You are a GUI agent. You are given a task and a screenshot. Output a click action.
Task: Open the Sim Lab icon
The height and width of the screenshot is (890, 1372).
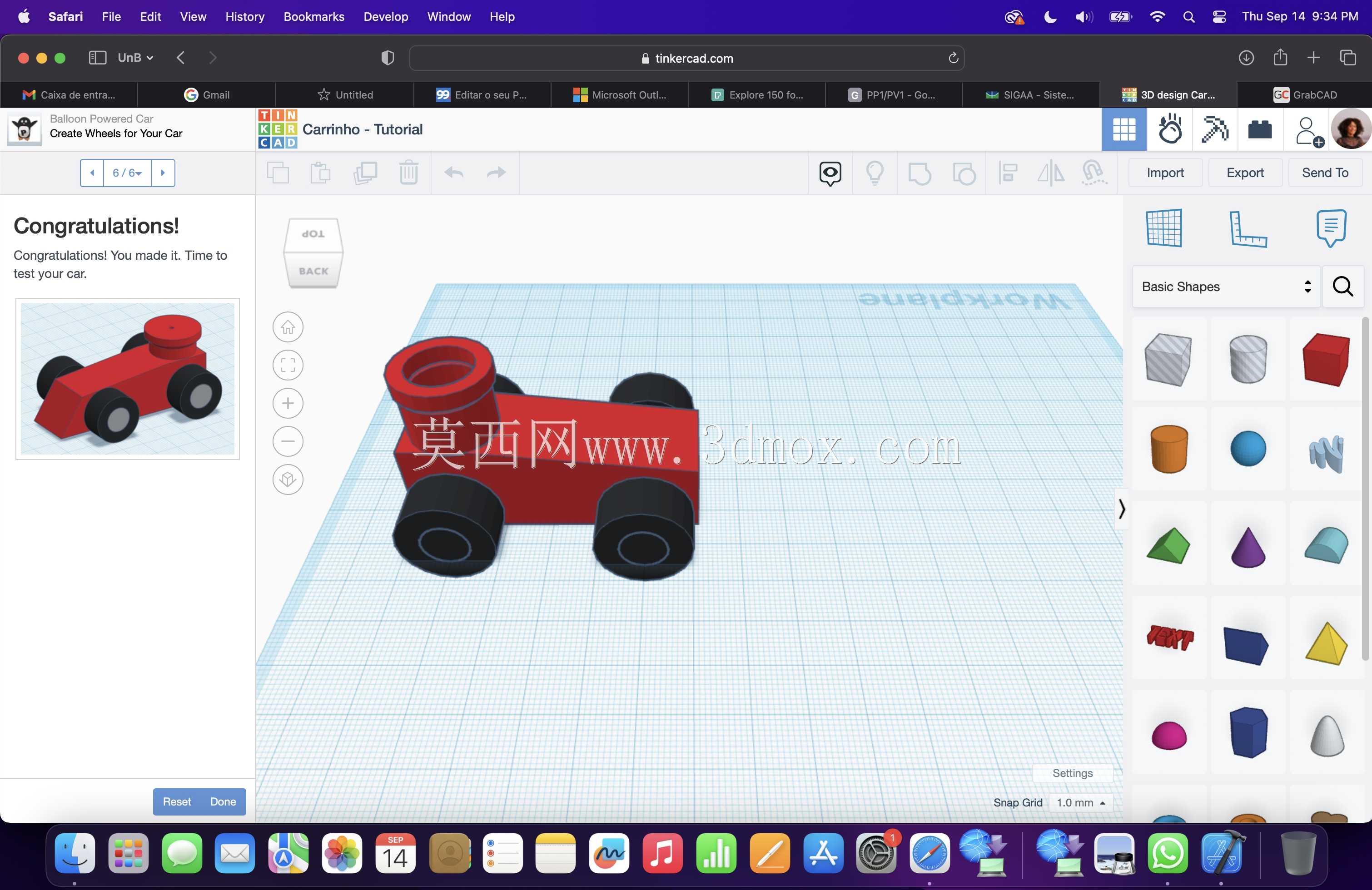point(1170,129)
